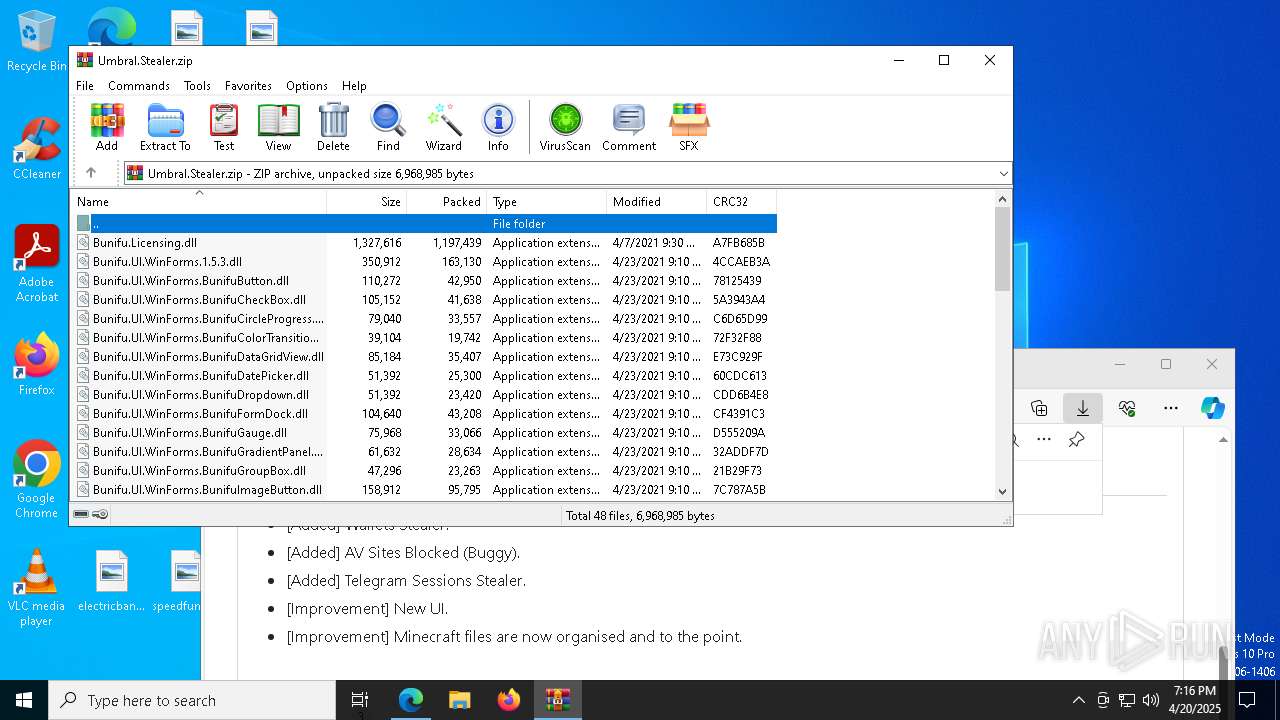Open Edge Settings and more menu
The image size is (1280, 720).
click(x=1171, y=408)
